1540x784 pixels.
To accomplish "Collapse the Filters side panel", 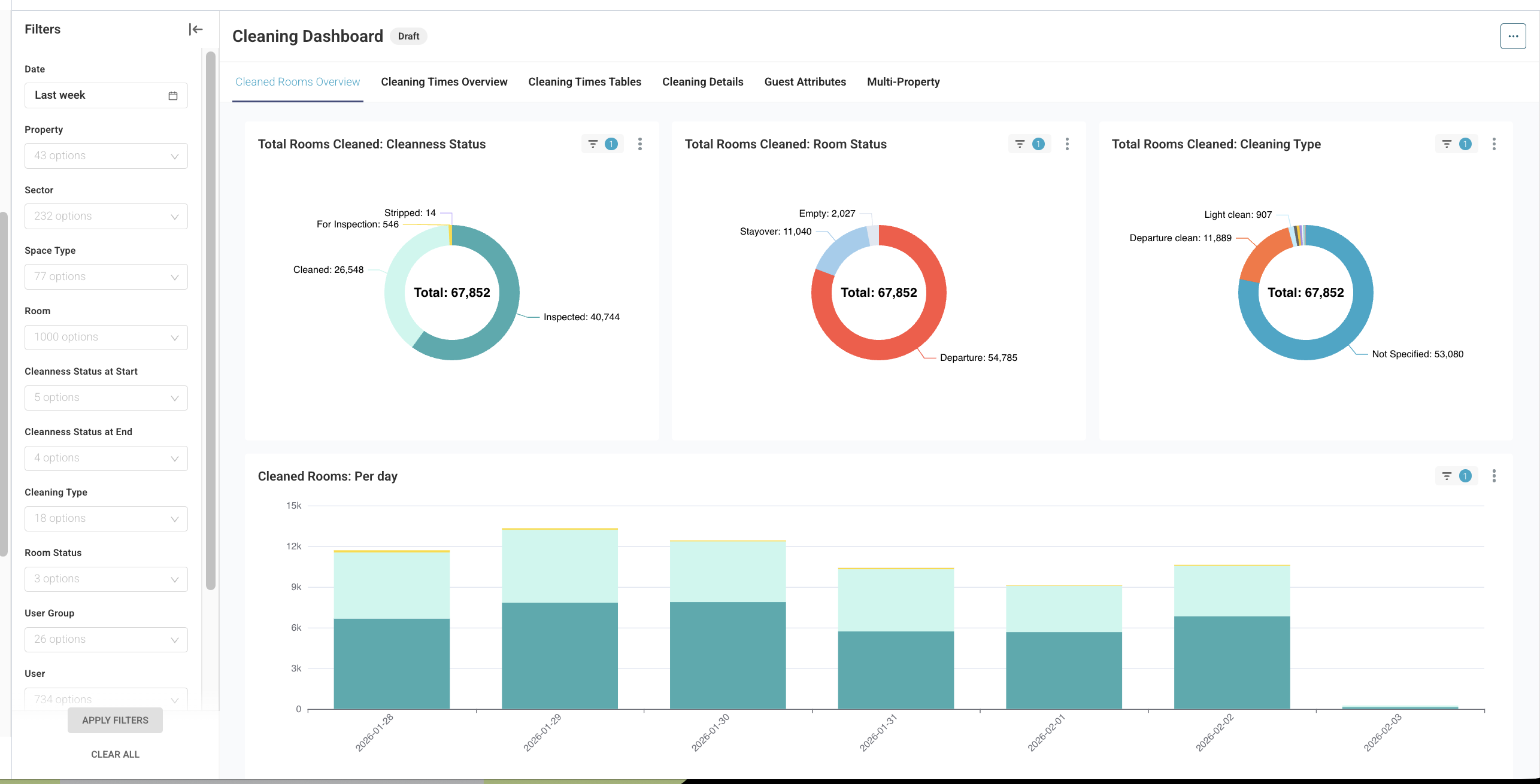I will coord(196,29).
